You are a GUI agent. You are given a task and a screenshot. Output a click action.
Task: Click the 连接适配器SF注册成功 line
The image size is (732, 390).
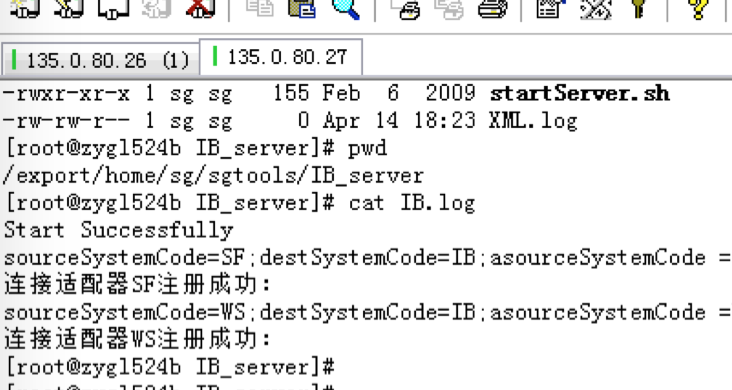click(137, 284)
